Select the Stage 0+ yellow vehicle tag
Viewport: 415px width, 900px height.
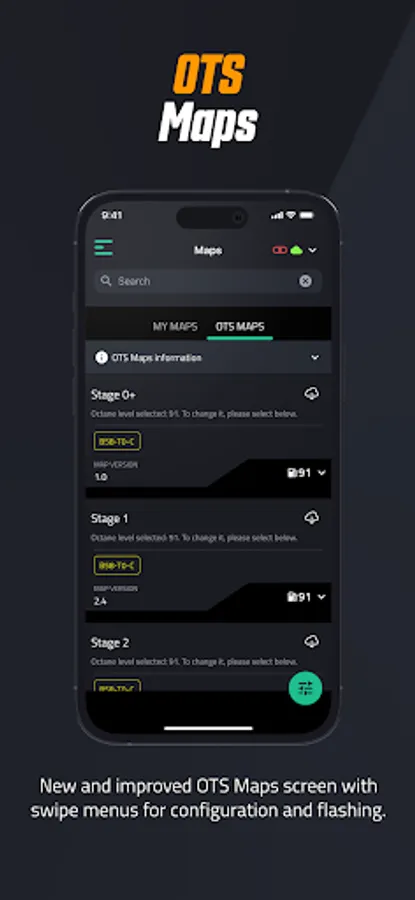point(117,441)
